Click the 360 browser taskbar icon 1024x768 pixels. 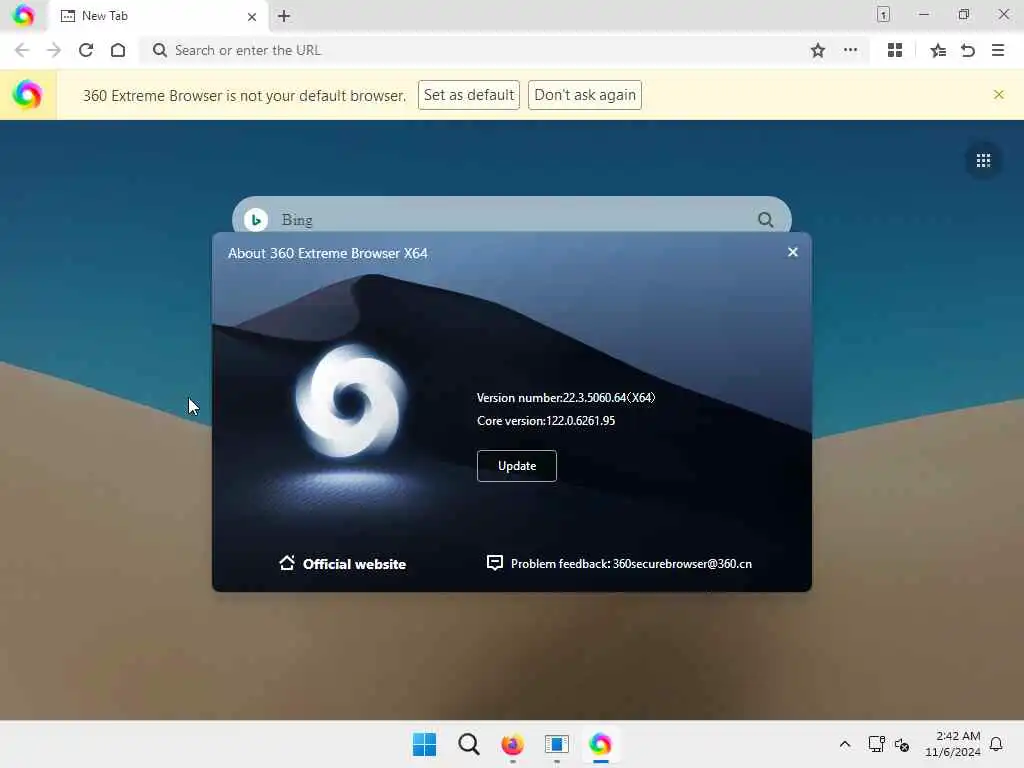tap(600, 744)
